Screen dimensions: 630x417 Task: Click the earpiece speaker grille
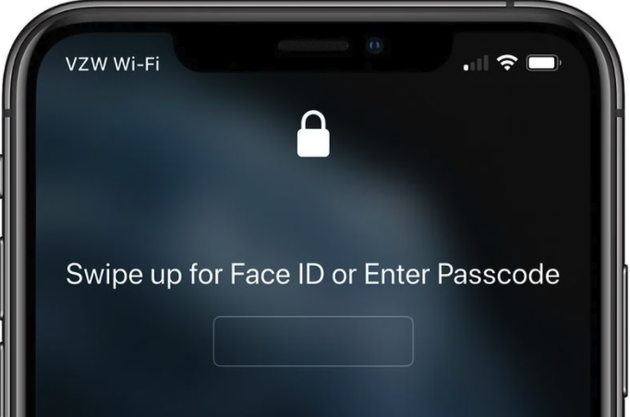(313, 46)
